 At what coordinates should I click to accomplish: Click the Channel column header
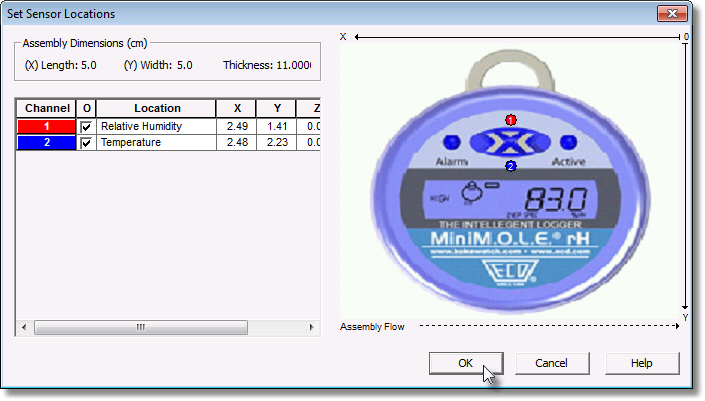coord(47,108)
